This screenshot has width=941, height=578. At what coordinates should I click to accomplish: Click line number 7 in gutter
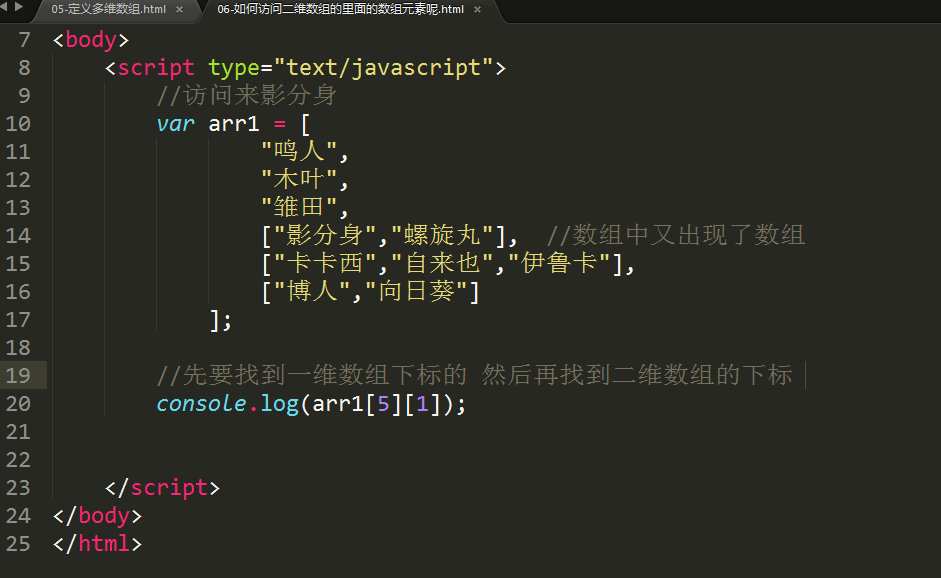point(24,40)
